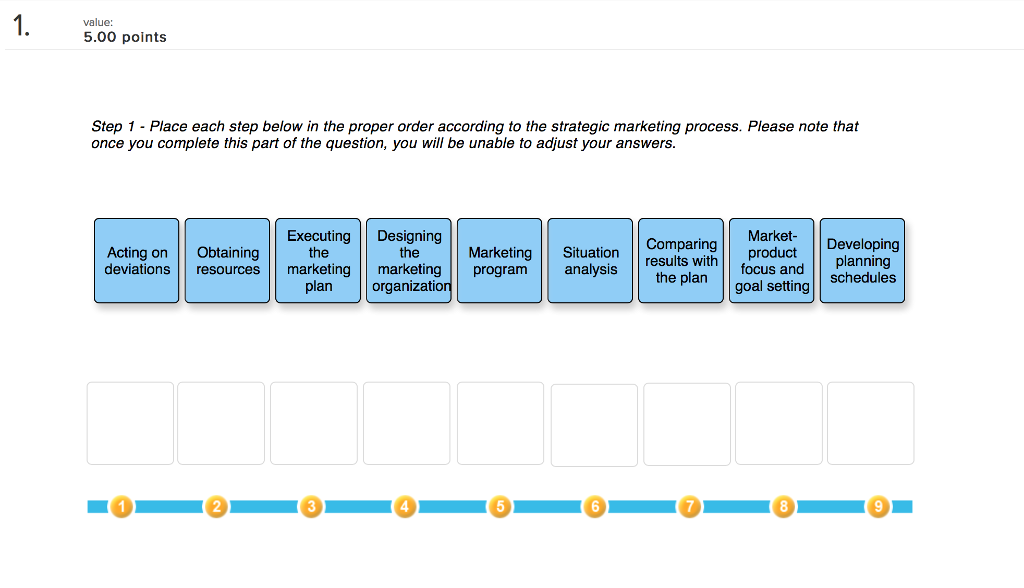Viewport: 1024px width, 588px height.
Task: Click the empty drop slot above marker 5
Action: point(500,423)
